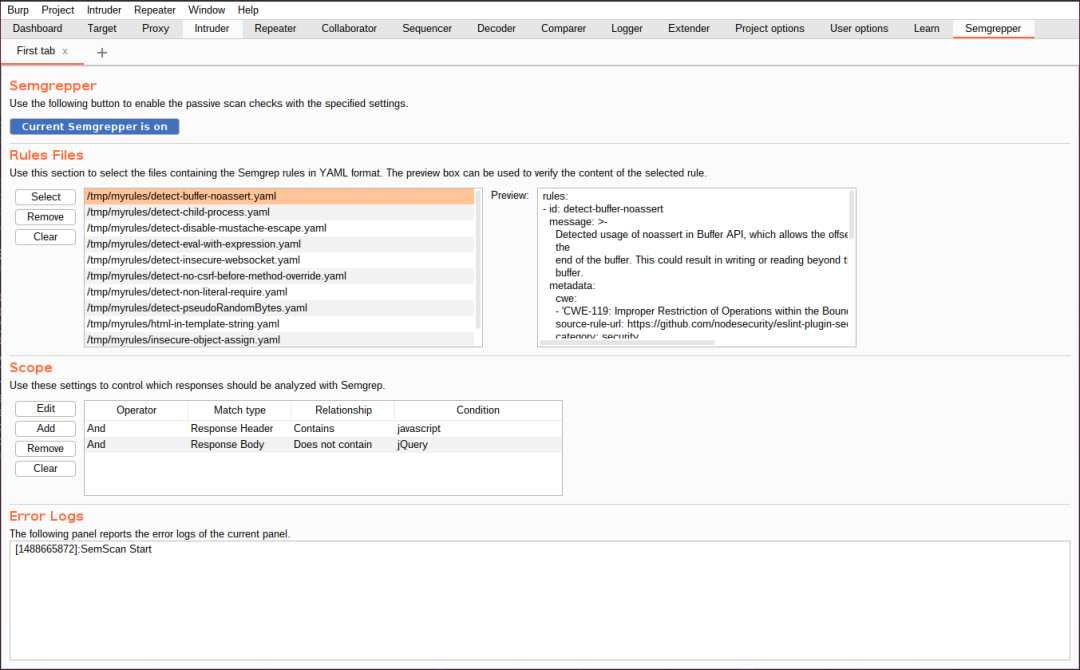1080x670 pixels.
Task: Click the Contains relationship cell
Action: pyautogui.click(x=343, y=428)
